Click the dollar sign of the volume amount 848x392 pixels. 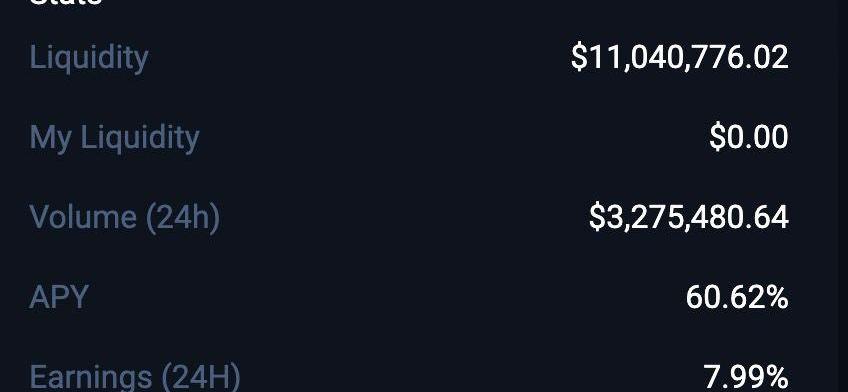[596, 217]
